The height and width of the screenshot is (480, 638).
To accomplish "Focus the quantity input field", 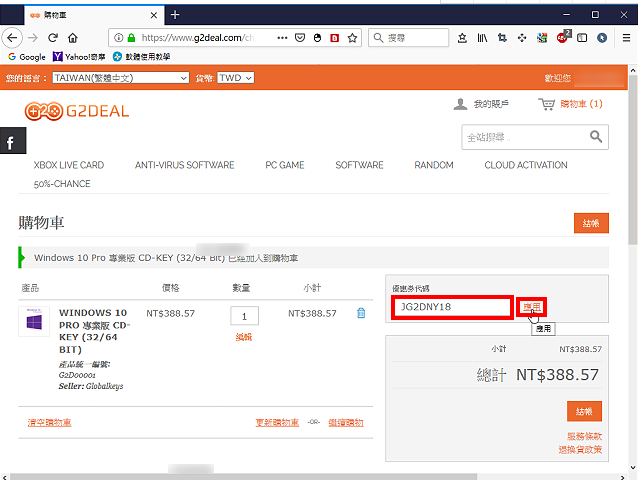I will [x=245, y=316].
